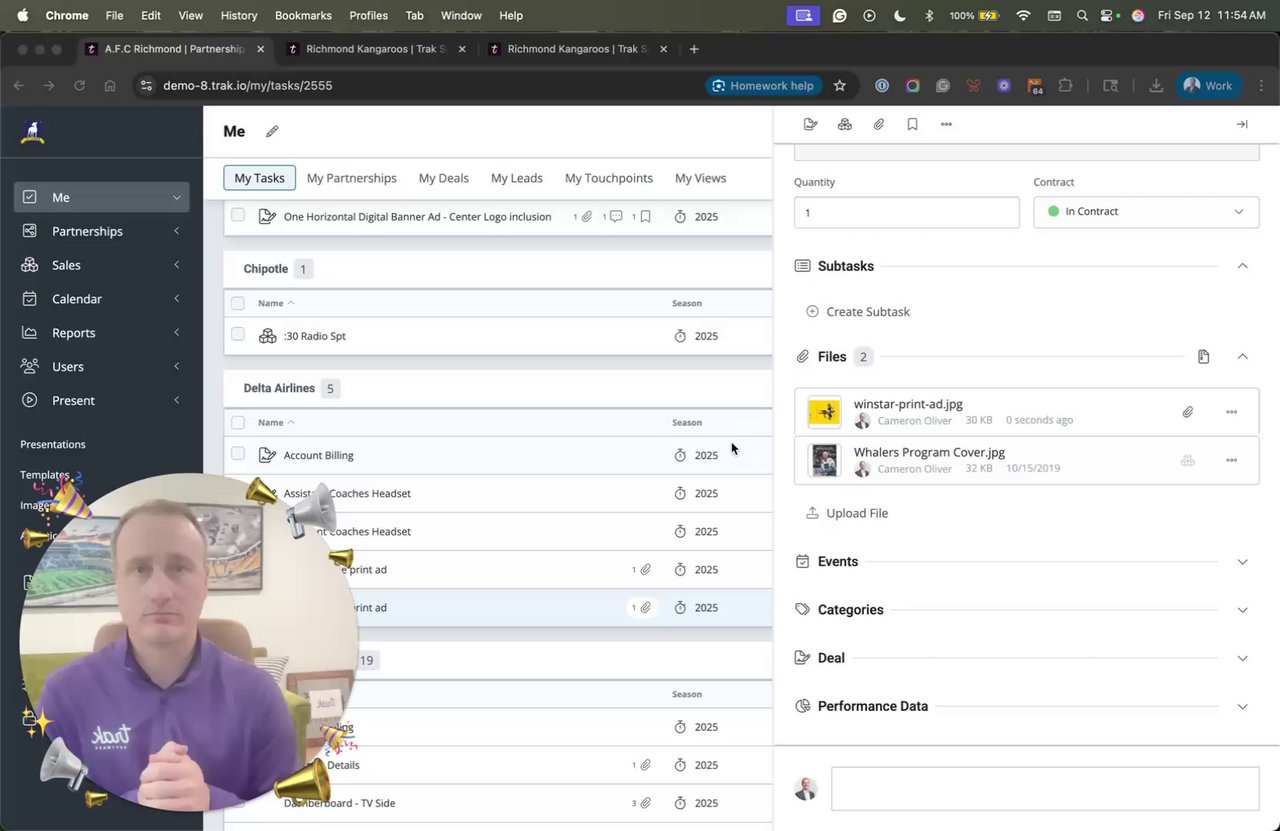The image size is (1280, 831).
Task: Click the bookmark icon on Horizontal Digital Banner row
Action: point(645,216)
